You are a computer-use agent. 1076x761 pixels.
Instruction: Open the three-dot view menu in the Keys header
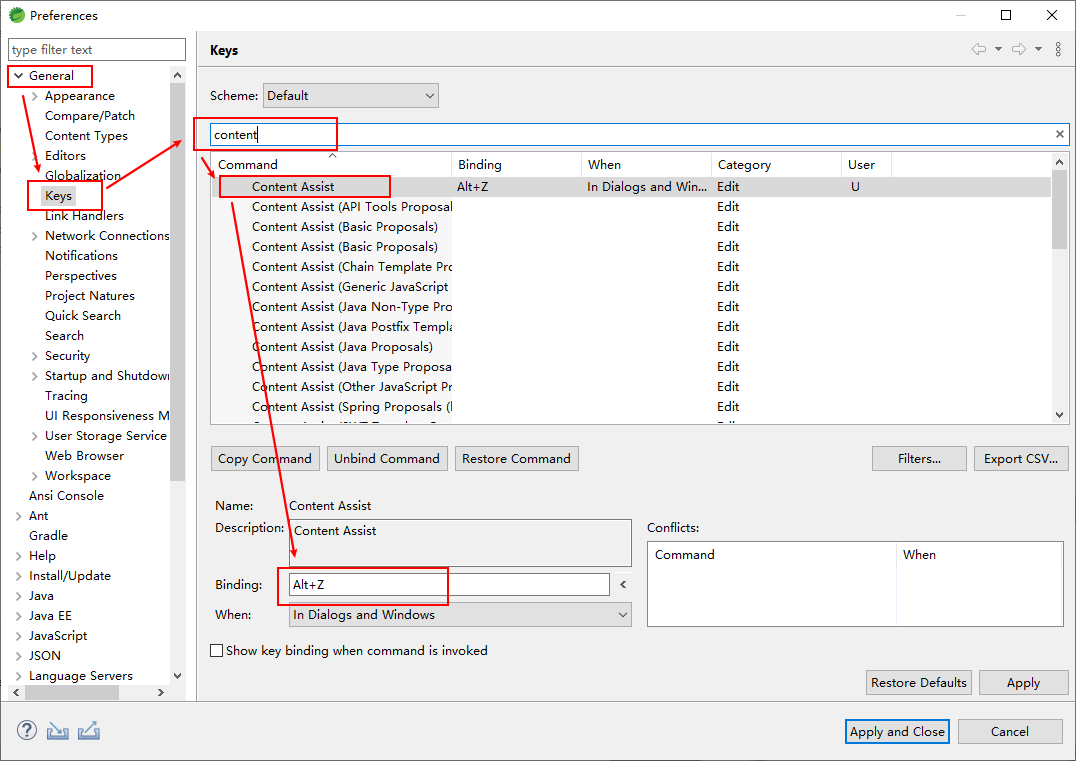tap(1058, 49)
